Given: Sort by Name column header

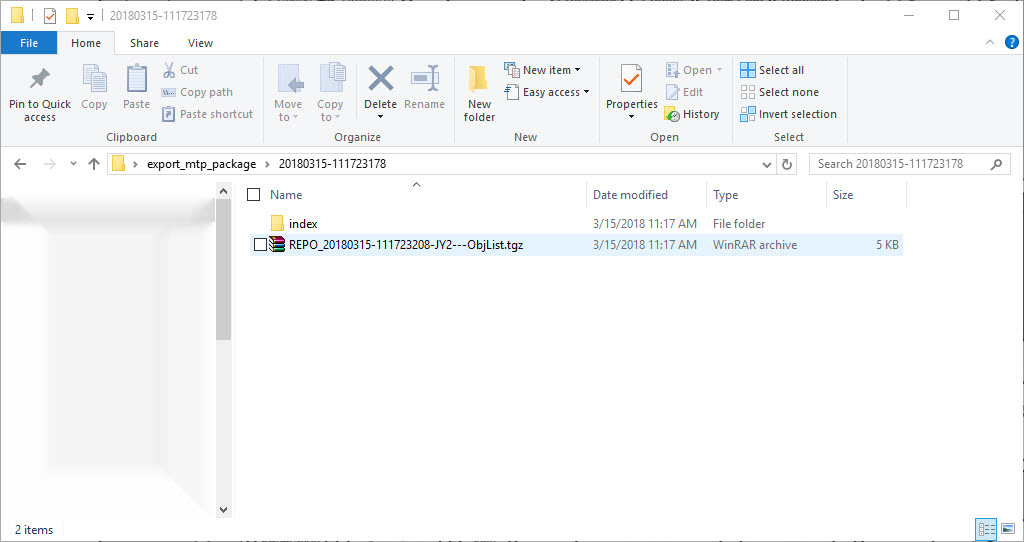Looking at the screenshot, I should 286,195.
